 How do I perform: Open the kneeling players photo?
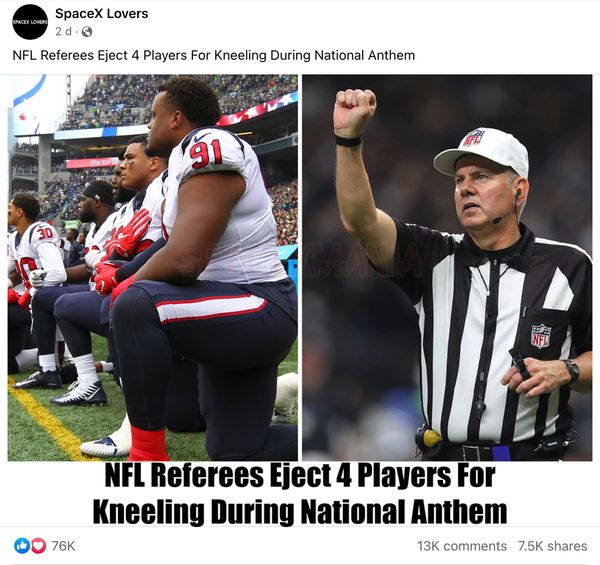click(153, 267)
